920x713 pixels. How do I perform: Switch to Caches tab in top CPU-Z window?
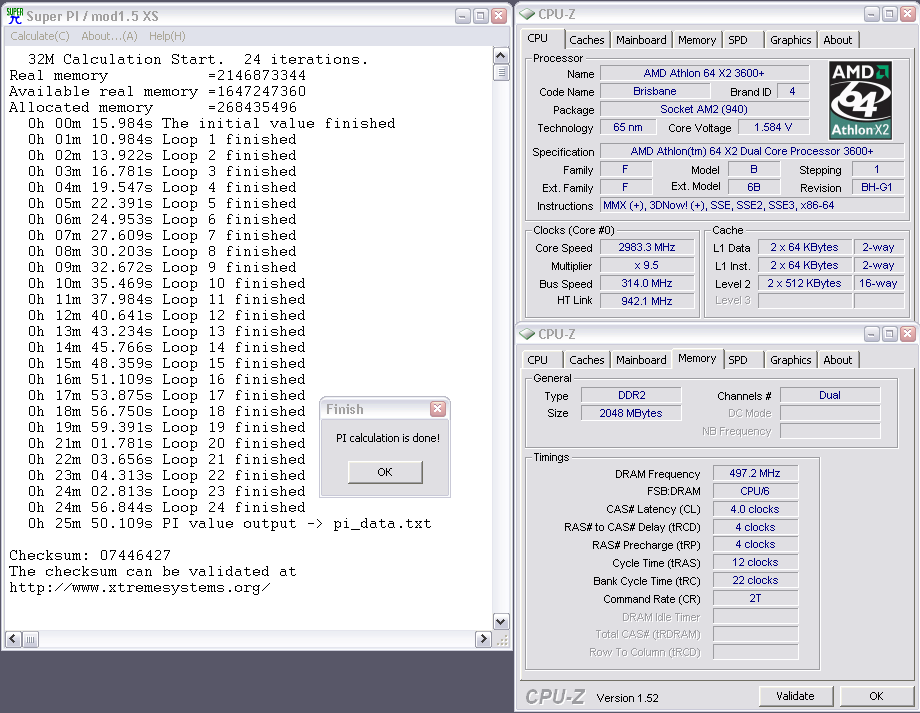click(x=586, y=40)
